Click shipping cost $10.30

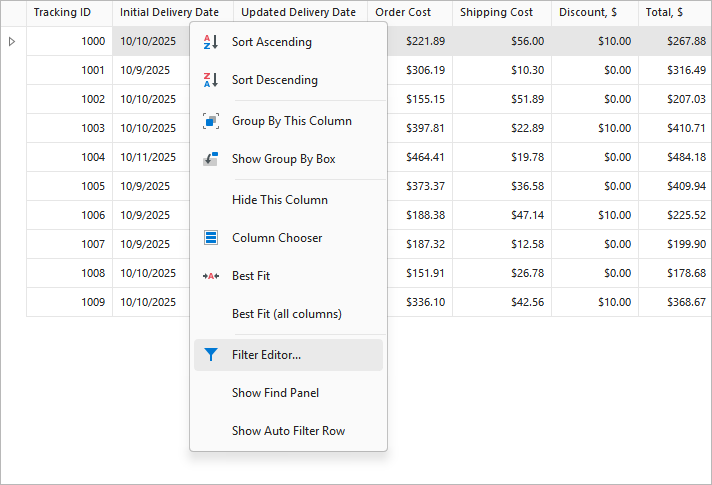[502, 70]
